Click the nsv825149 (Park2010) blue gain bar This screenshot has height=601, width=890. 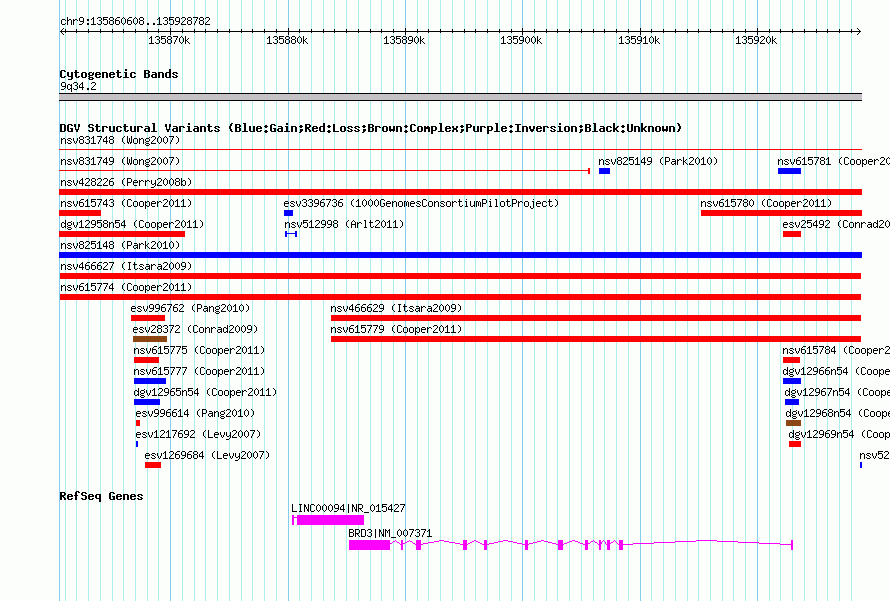(604, 171)
